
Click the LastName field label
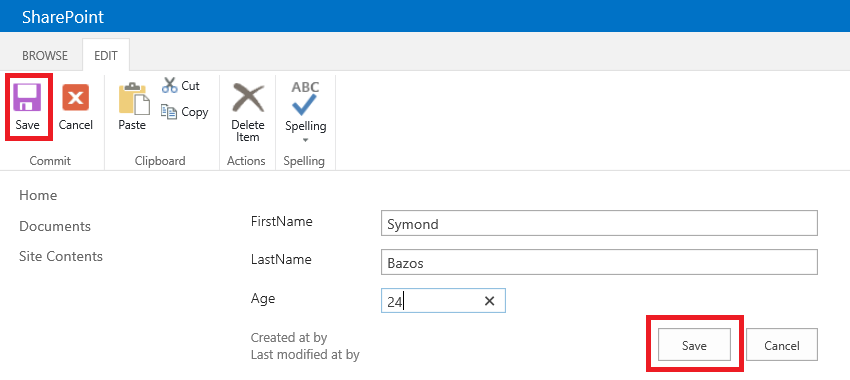click(x=281, y=260)
